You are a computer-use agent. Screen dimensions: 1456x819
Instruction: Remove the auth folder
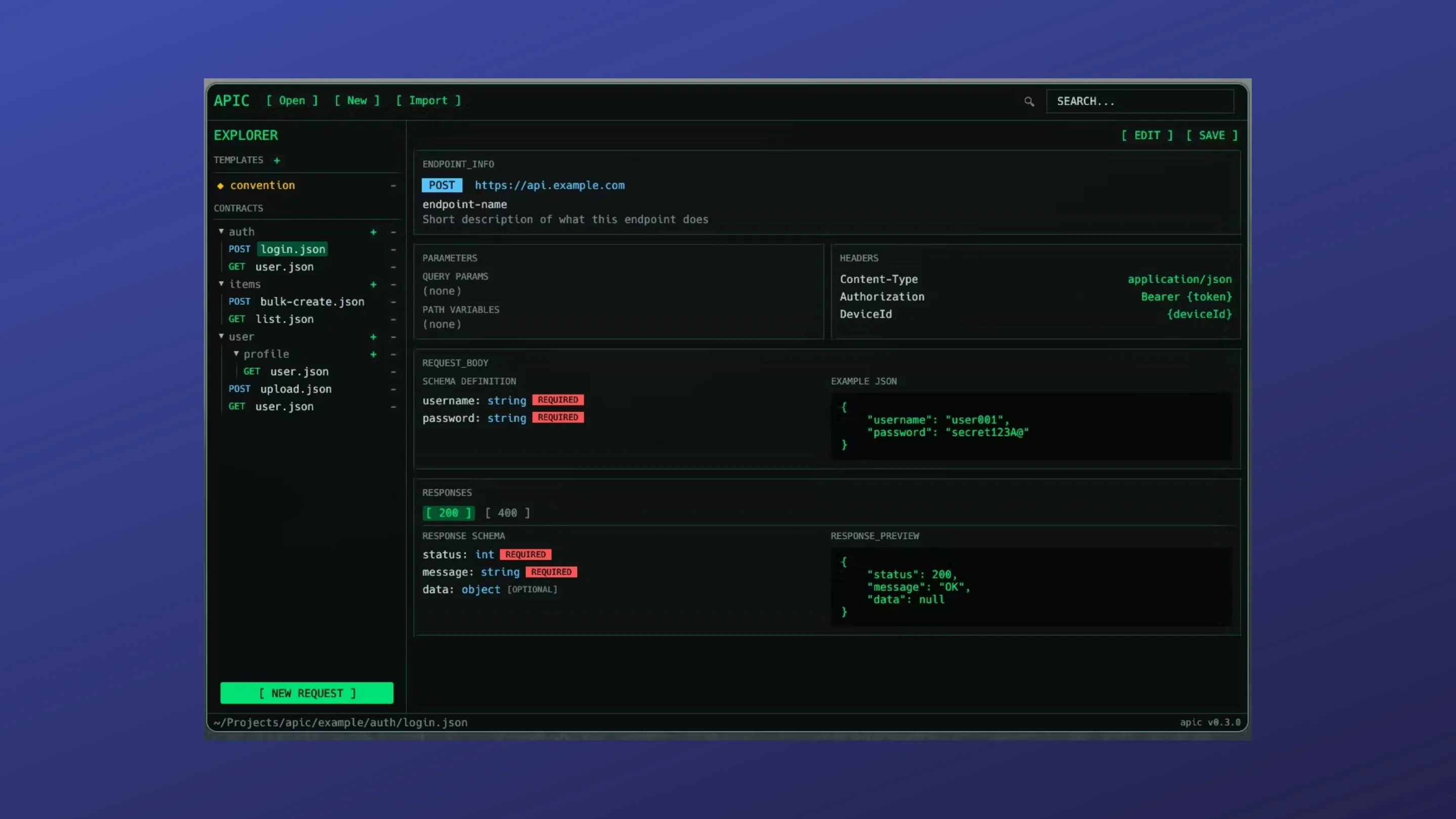click(393, 233)
